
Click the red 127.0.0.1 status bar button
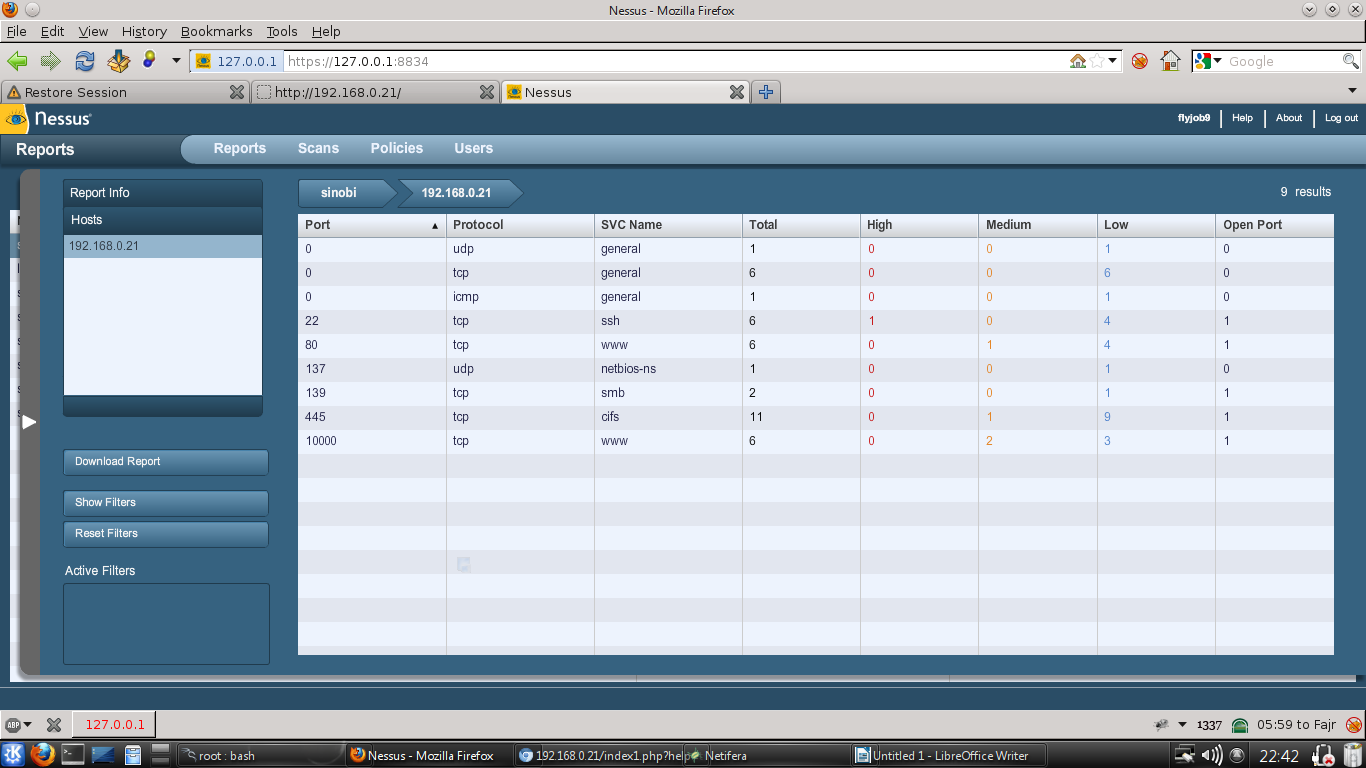click(115, 725)
